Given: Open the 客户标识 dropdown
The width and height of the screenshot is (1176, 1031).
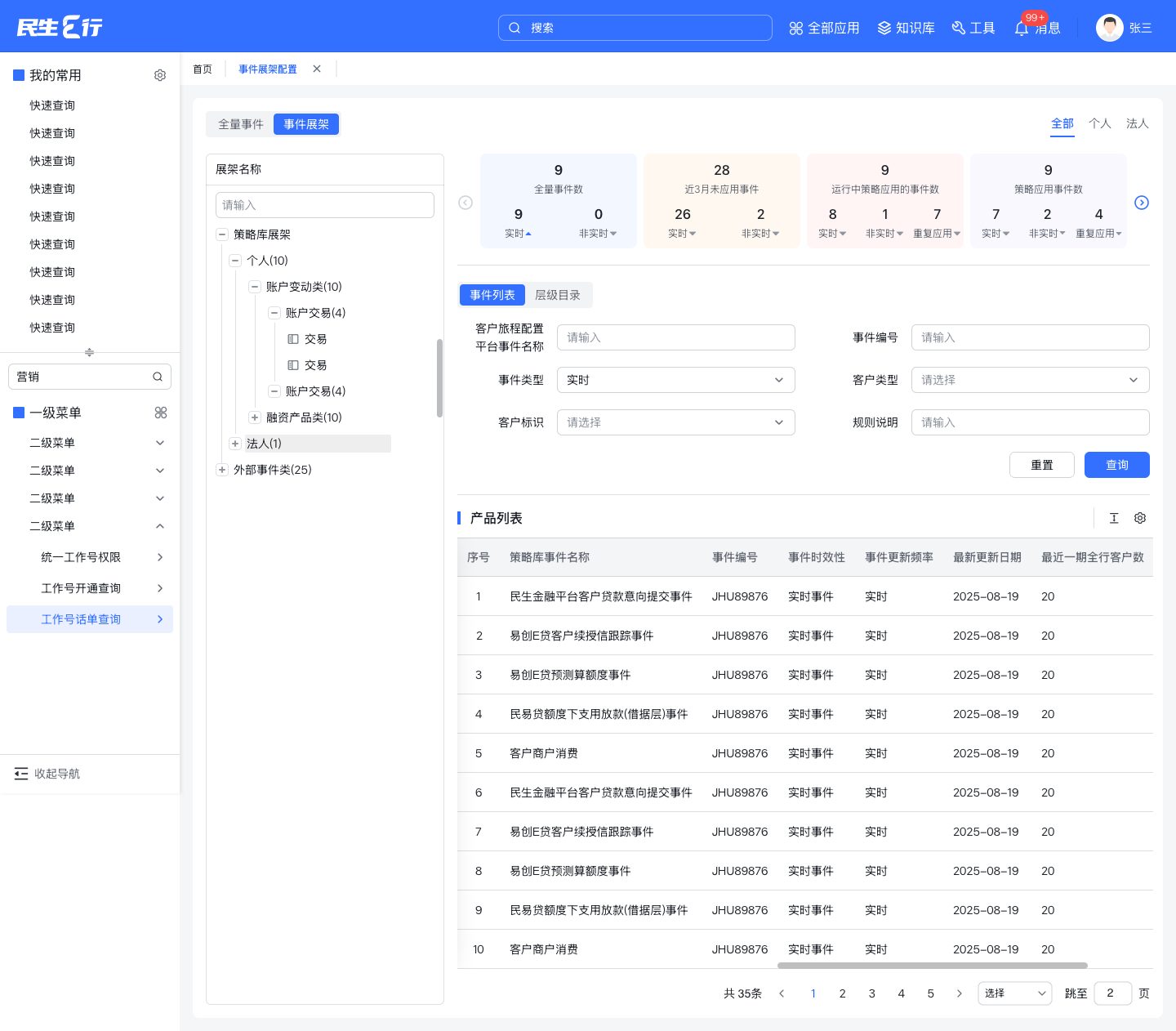Looking at the screenshot, I should [x=676, y=422].
